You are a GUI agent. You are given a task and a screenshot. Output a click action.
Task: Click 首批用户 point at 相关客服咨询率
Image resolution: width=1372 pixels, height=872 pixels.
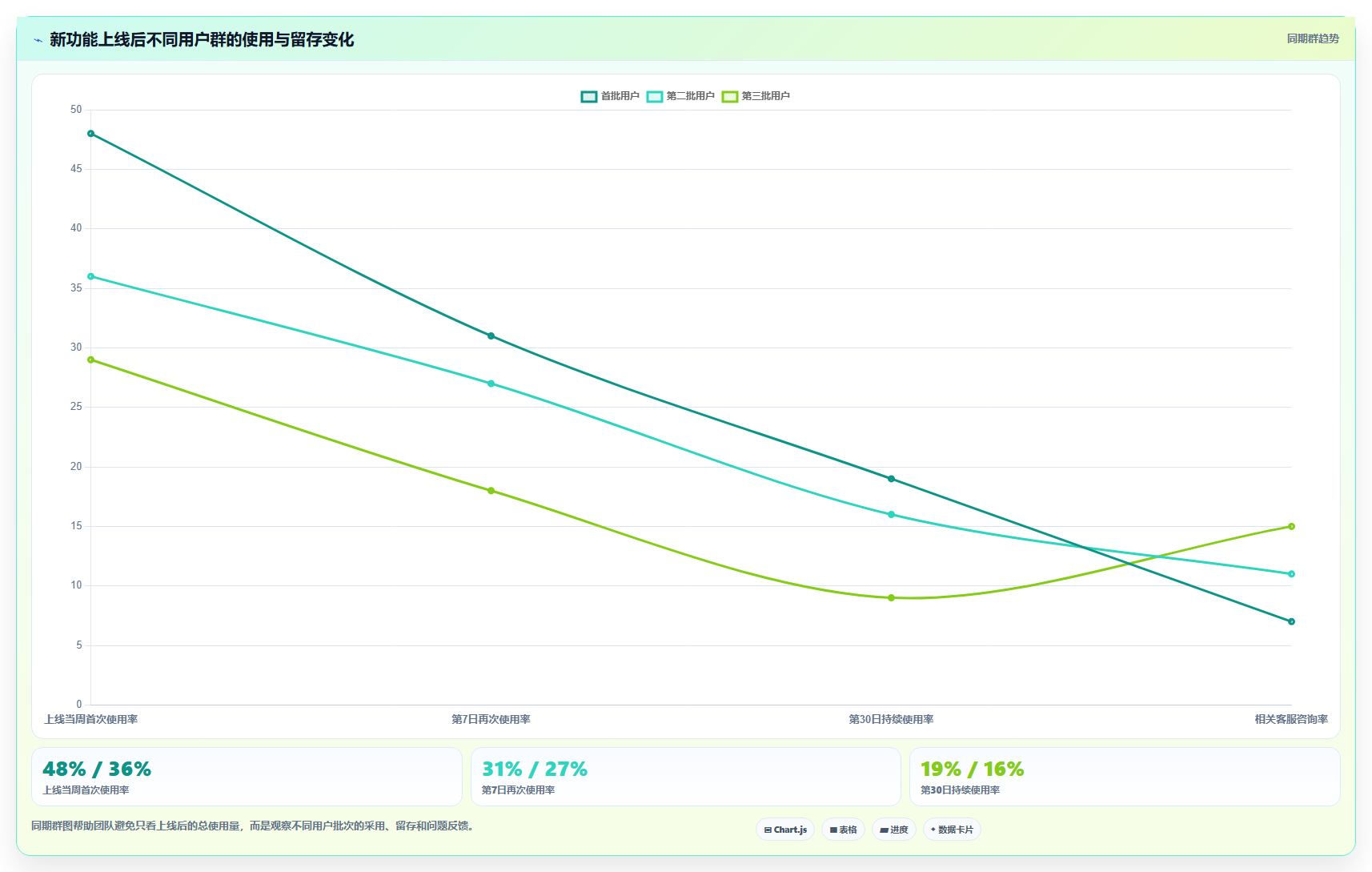coord(1291,621)
